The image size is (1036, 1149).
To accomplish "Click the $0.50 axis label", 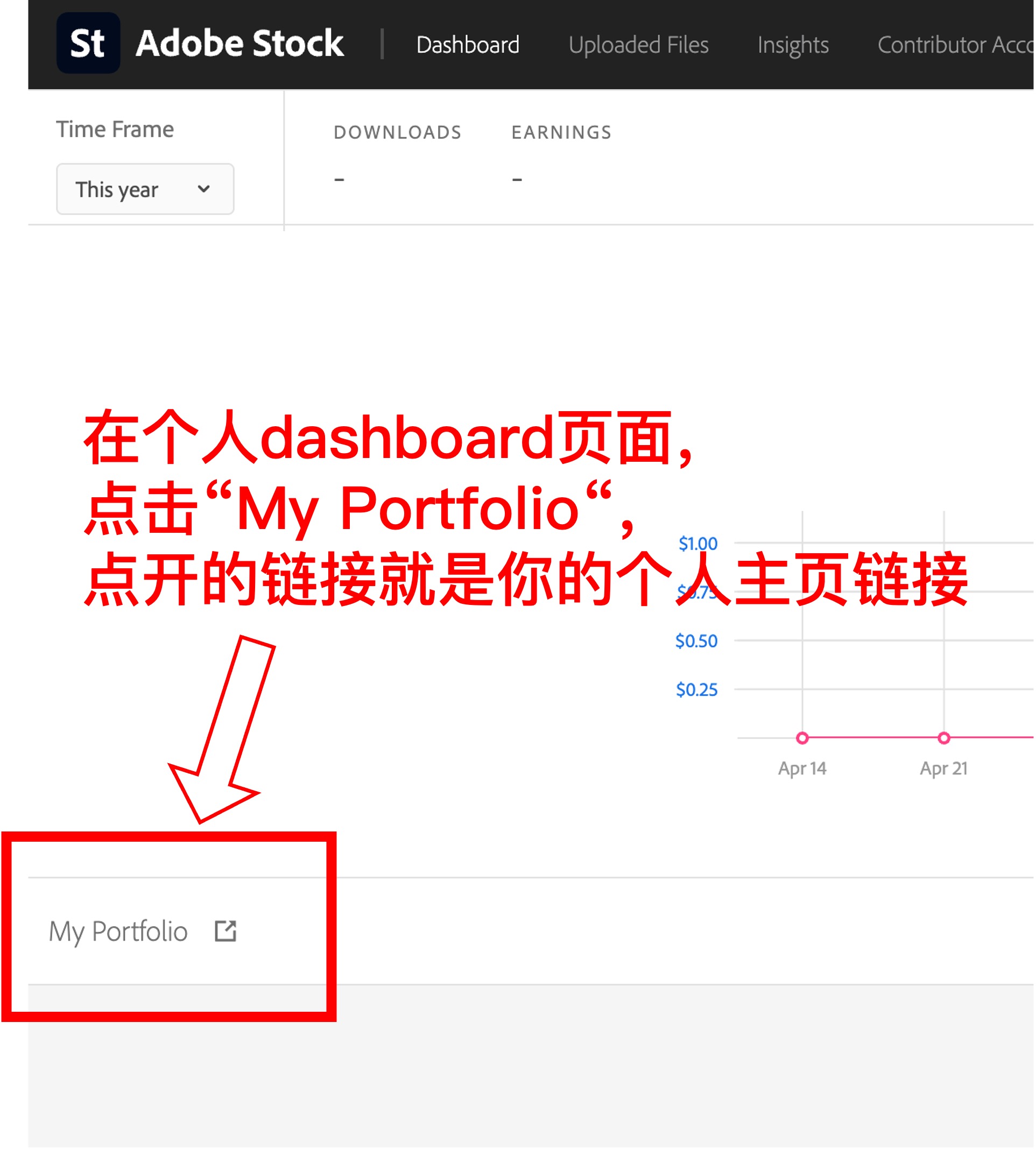I will [697, 642].
